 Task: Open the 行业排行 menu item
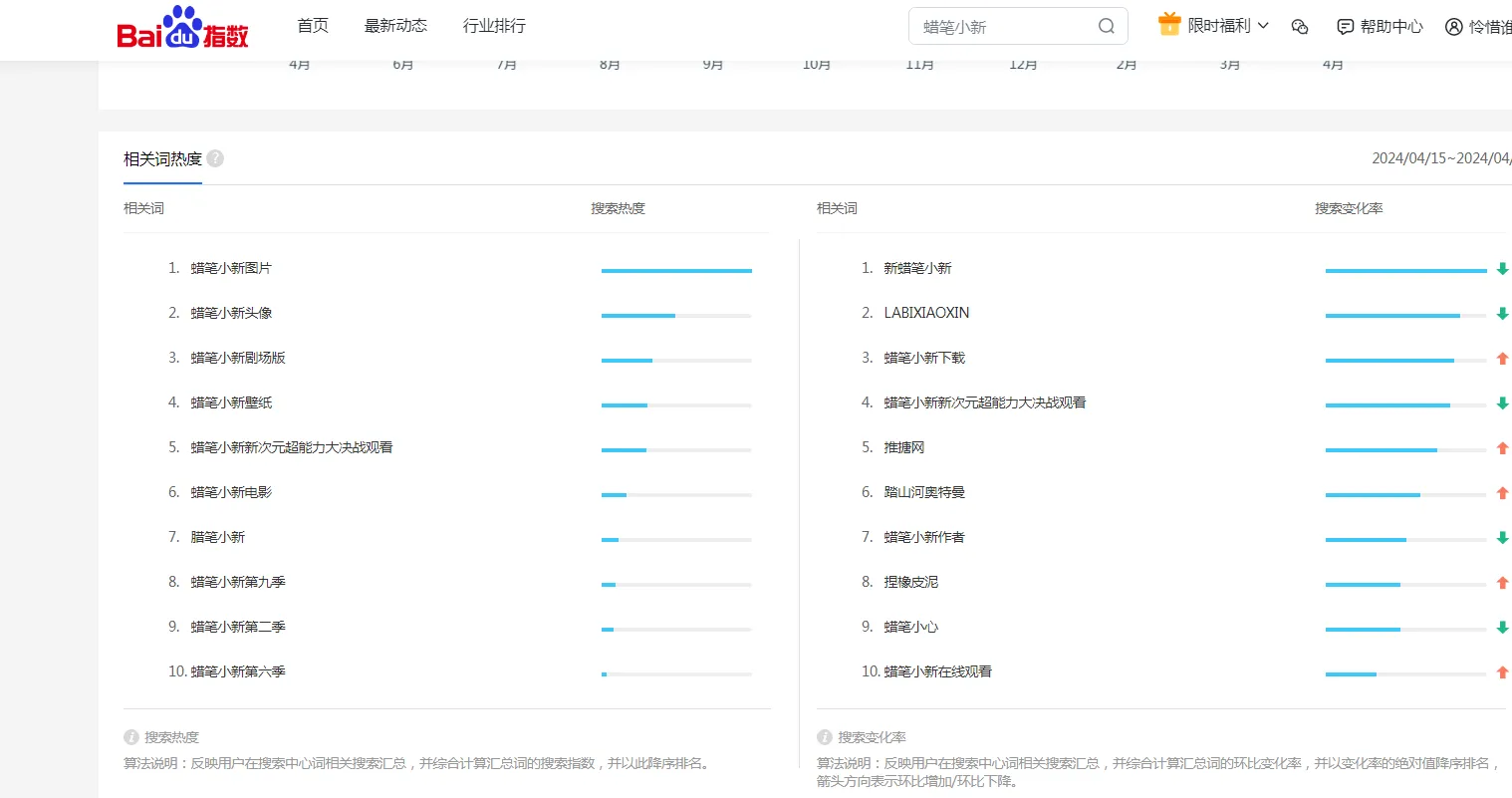coord(494,26)
